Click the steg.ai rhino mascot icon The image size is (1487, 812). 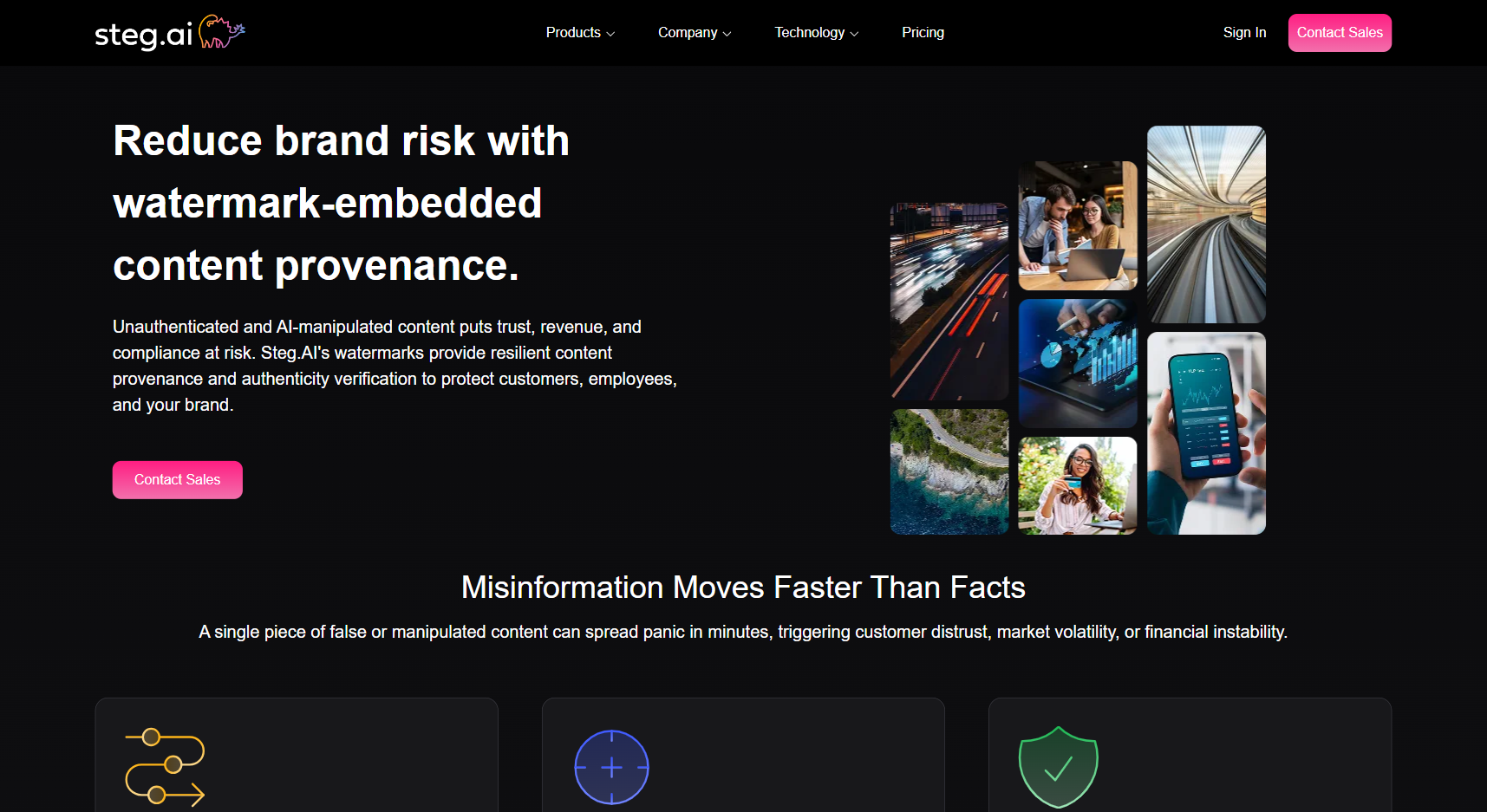(221, 29)
